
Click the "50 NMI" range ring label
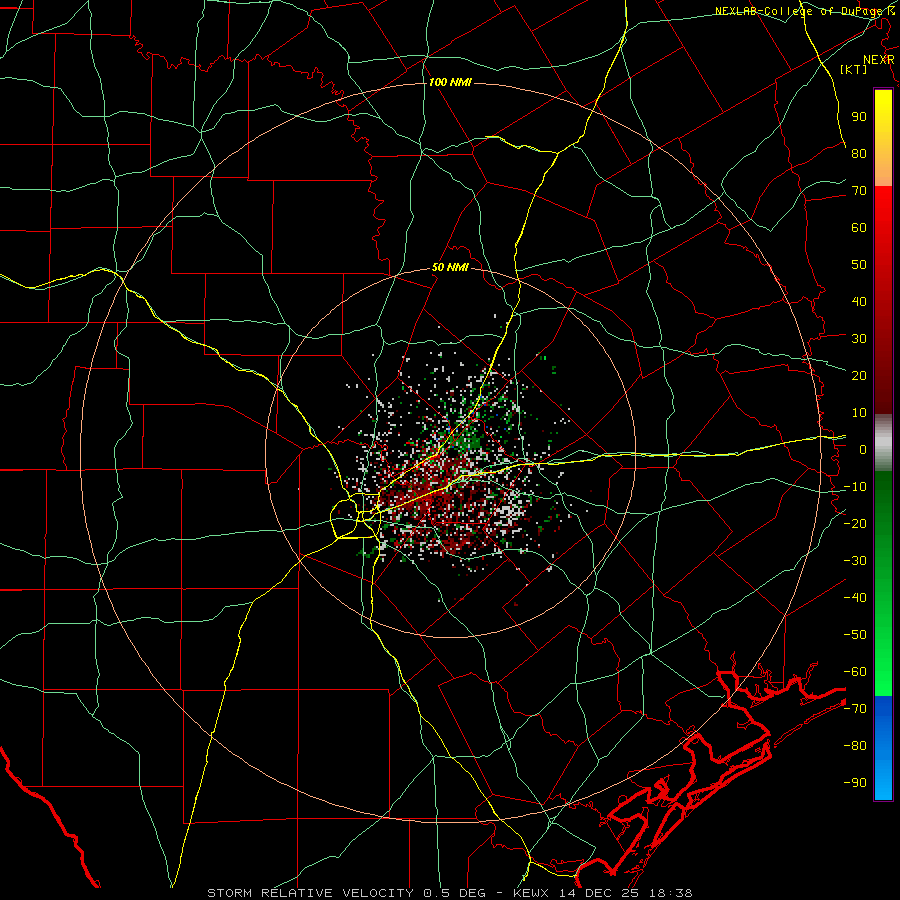pyautogui.click(x=450, y=267)
